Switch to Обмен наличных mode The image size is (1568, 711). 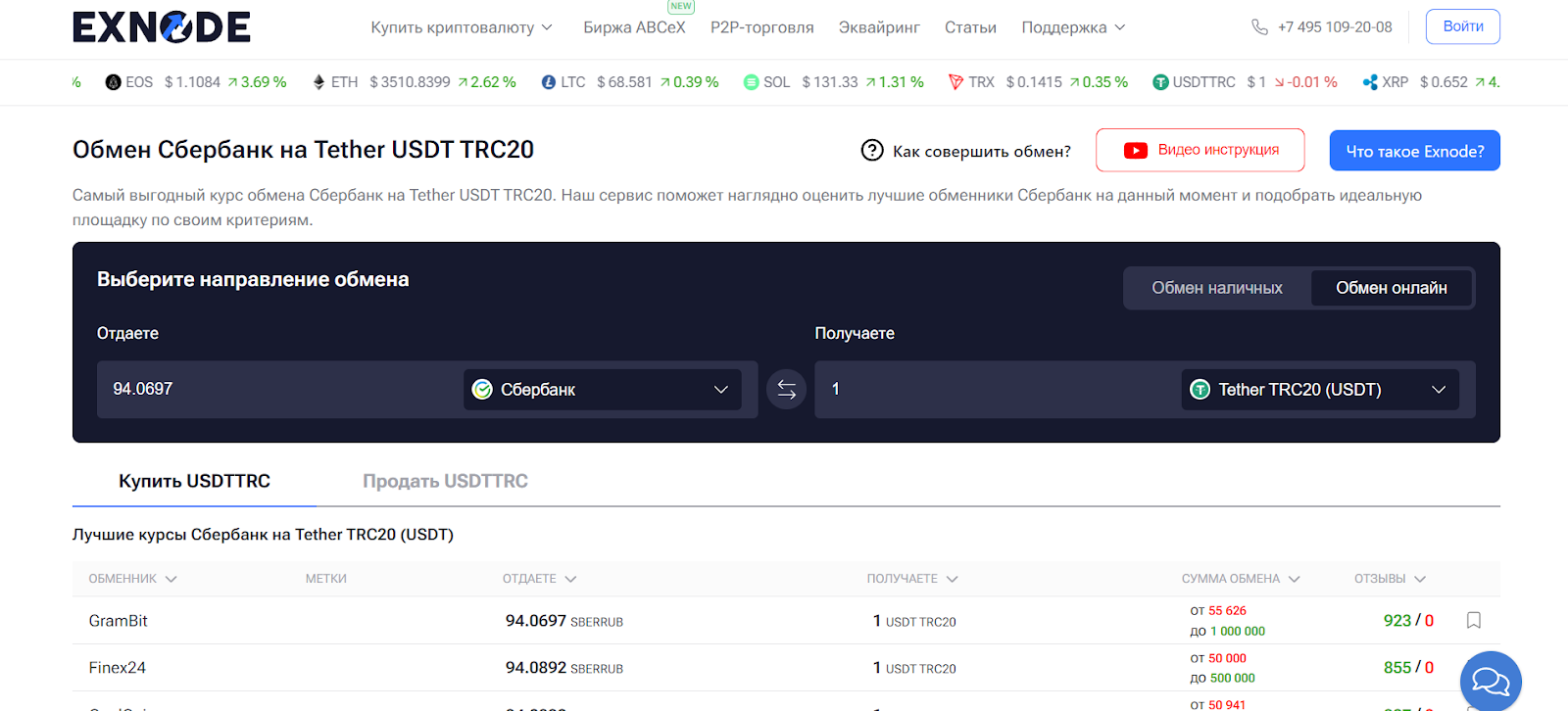click(1217, 288)
